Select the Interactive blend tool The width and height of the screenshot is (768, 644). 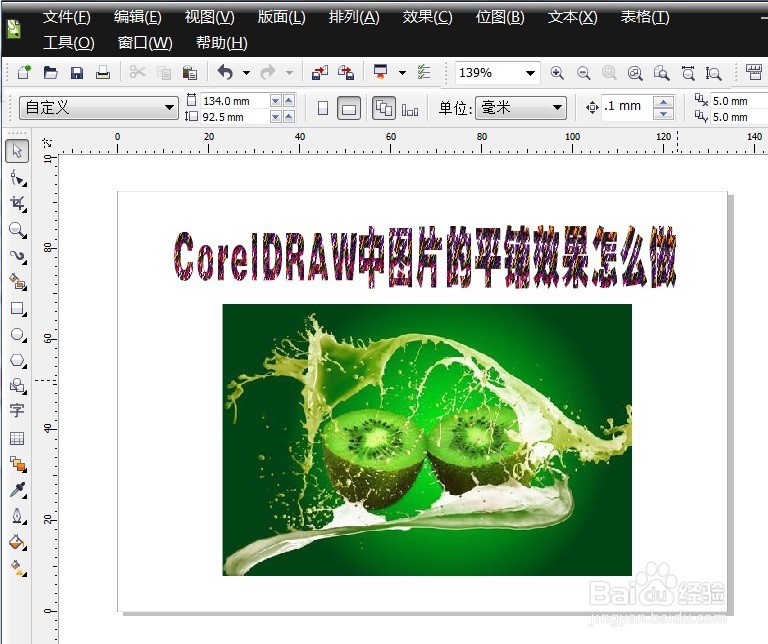click(18, 464)
